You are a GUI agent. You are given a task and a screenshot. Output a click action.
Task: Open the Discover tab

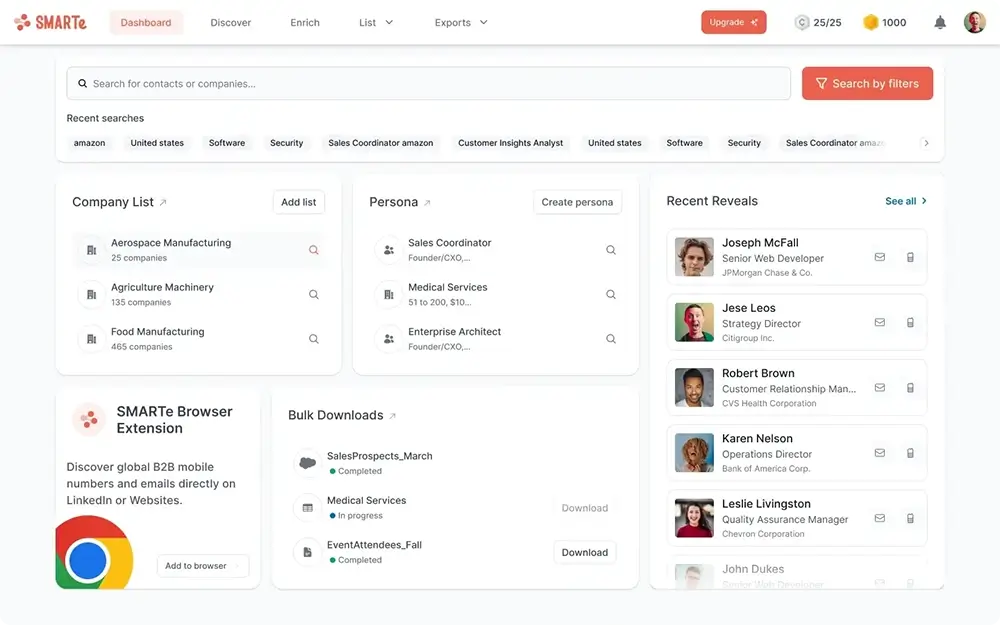231,22
